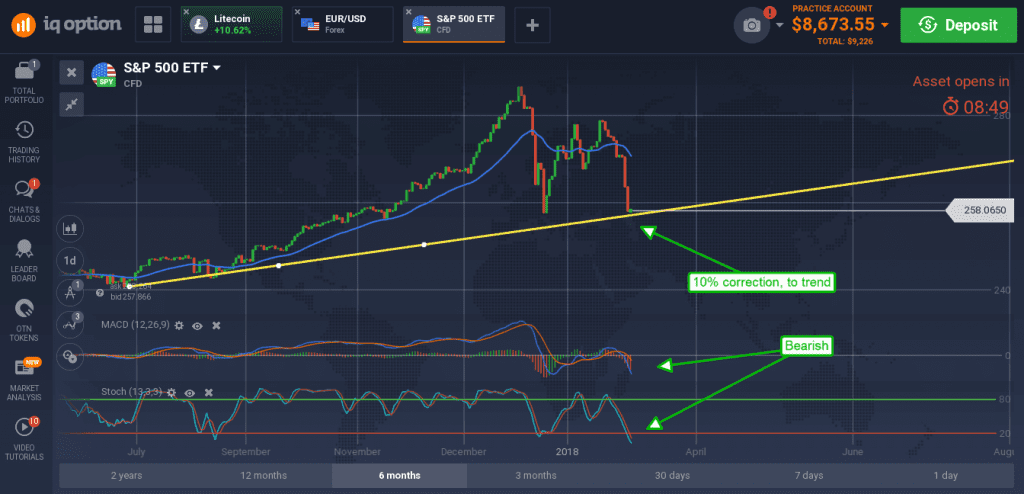Screen dimensions: 1024x494
Task: Open Chats & Dialogs panel
Action: 24,201
